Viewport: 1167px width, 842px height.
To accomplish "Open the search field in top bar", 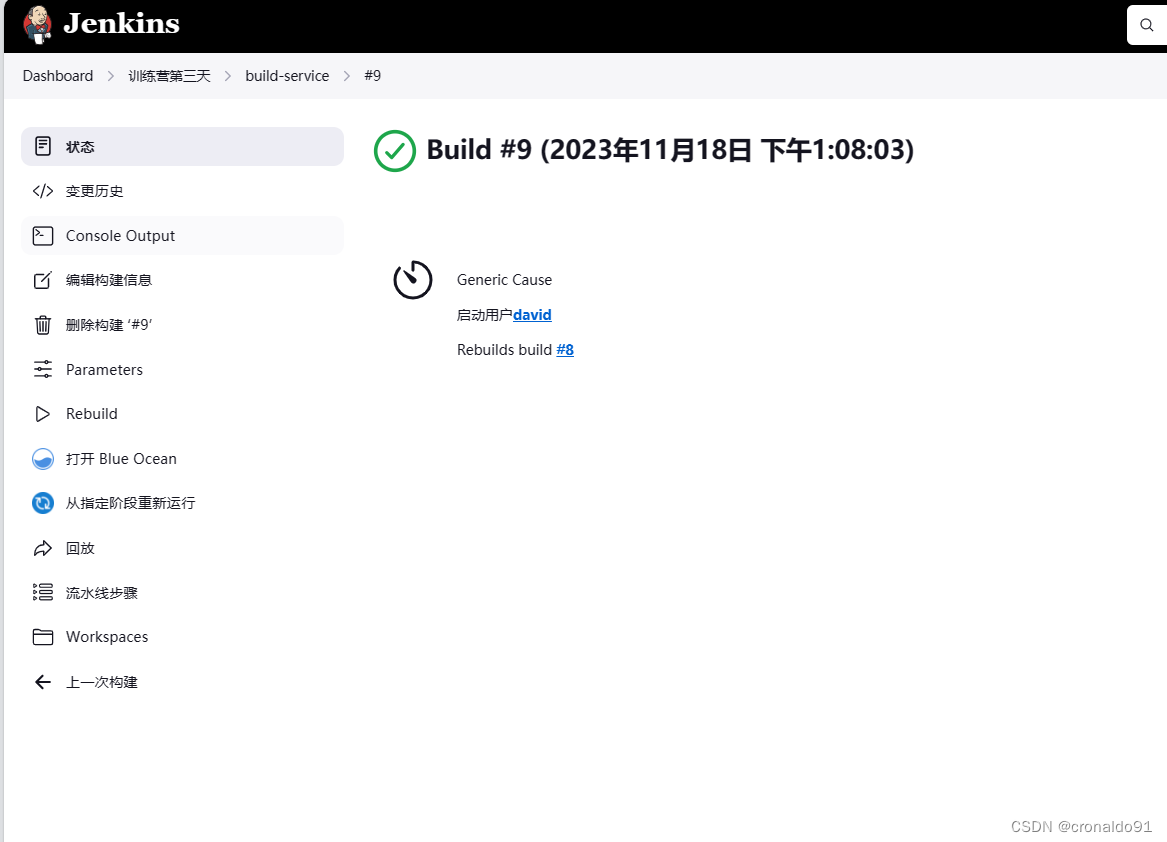I will click(x=1146, y=25).
